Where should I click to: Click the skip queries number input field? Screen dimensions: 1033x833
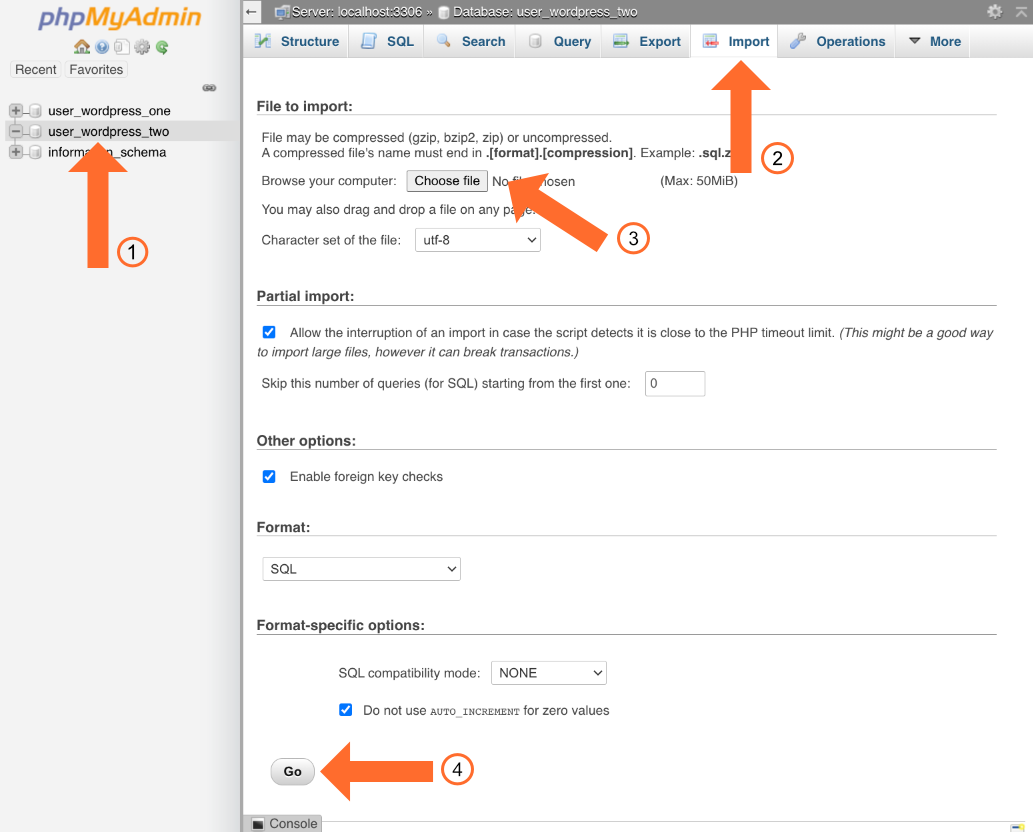click(x=675, y=384)
